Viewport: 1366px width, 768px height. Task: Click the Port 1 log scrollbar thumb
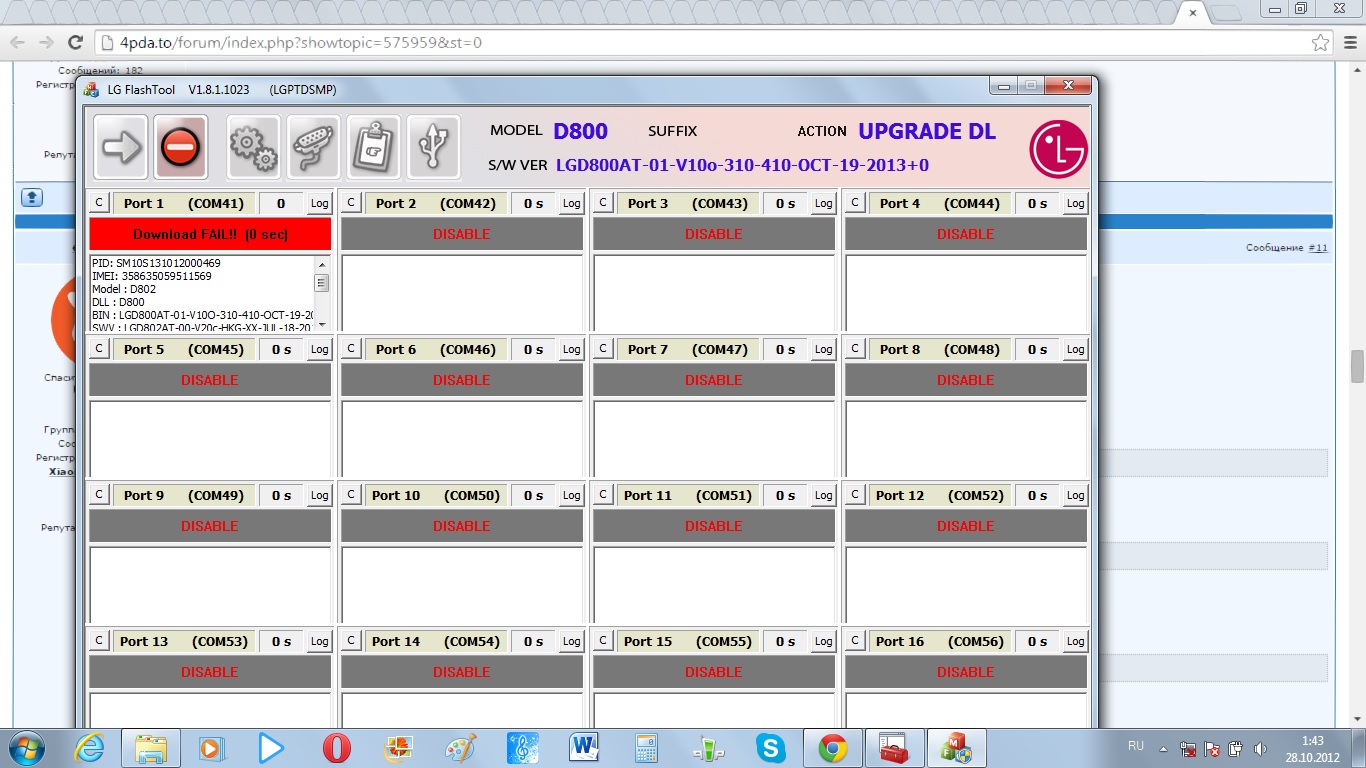coord(321,283)
